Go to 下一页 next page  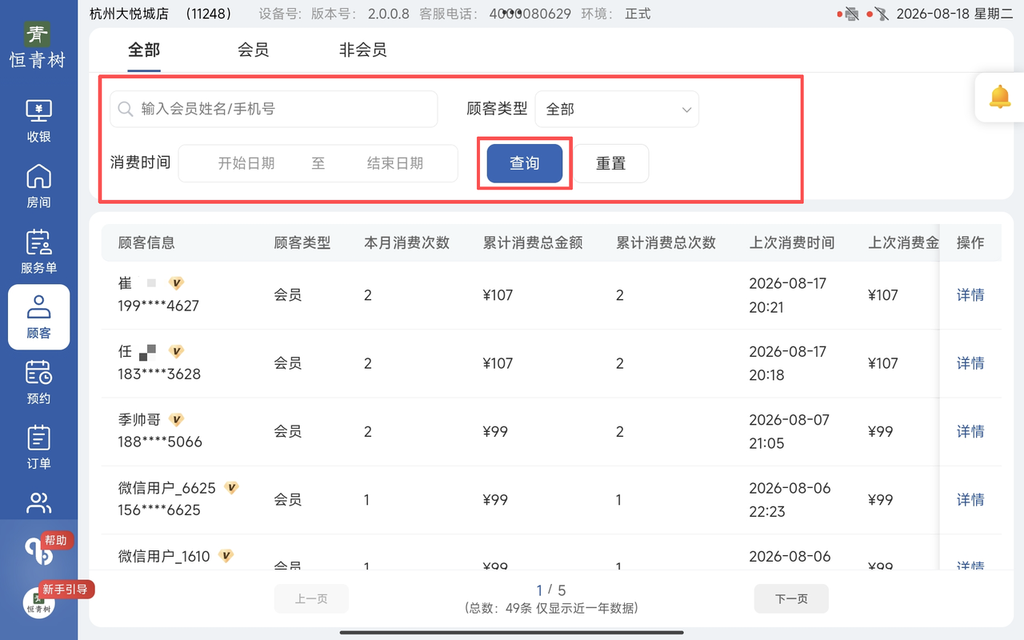pos(791,599)
